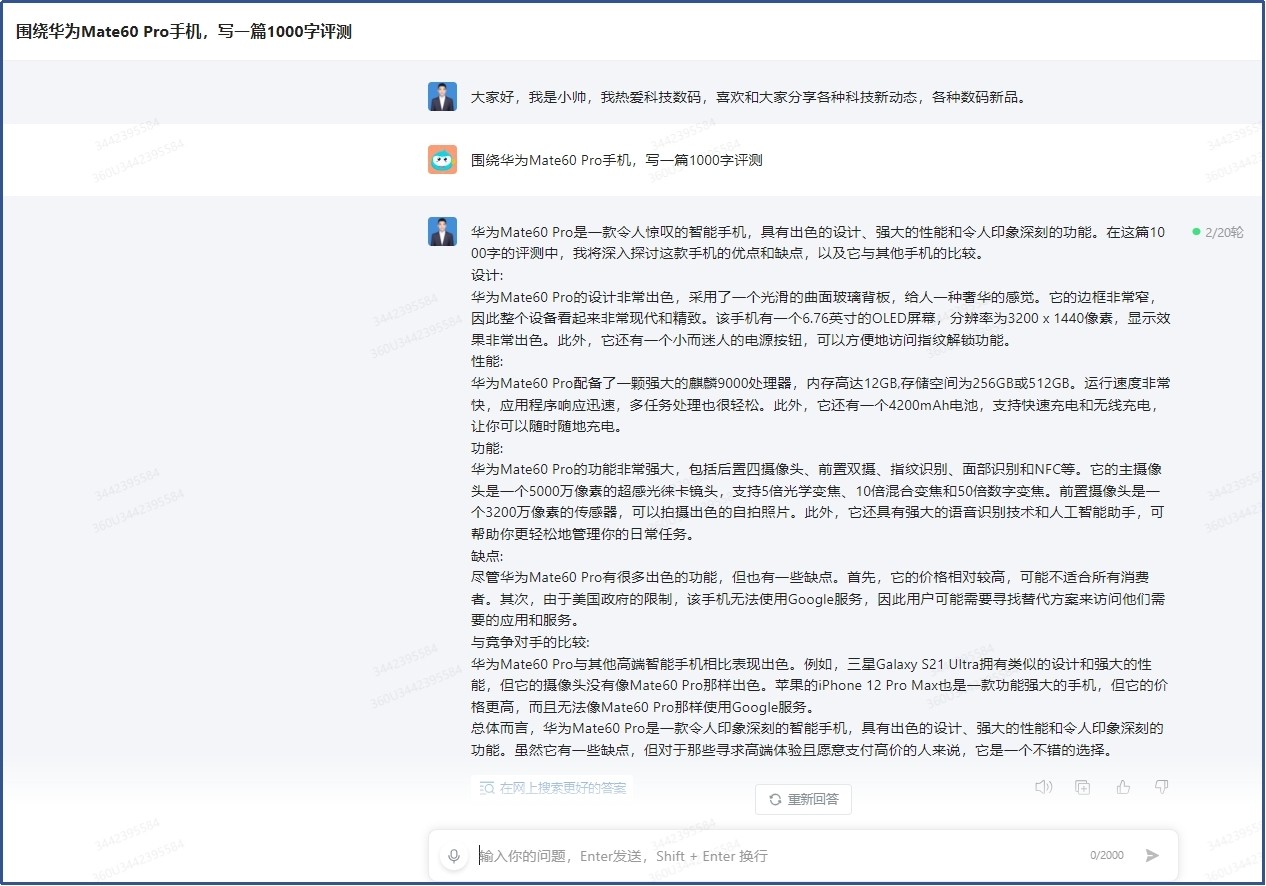Click the microphone voice input icon
The image size is (1266, 886).
pos(454,856)
